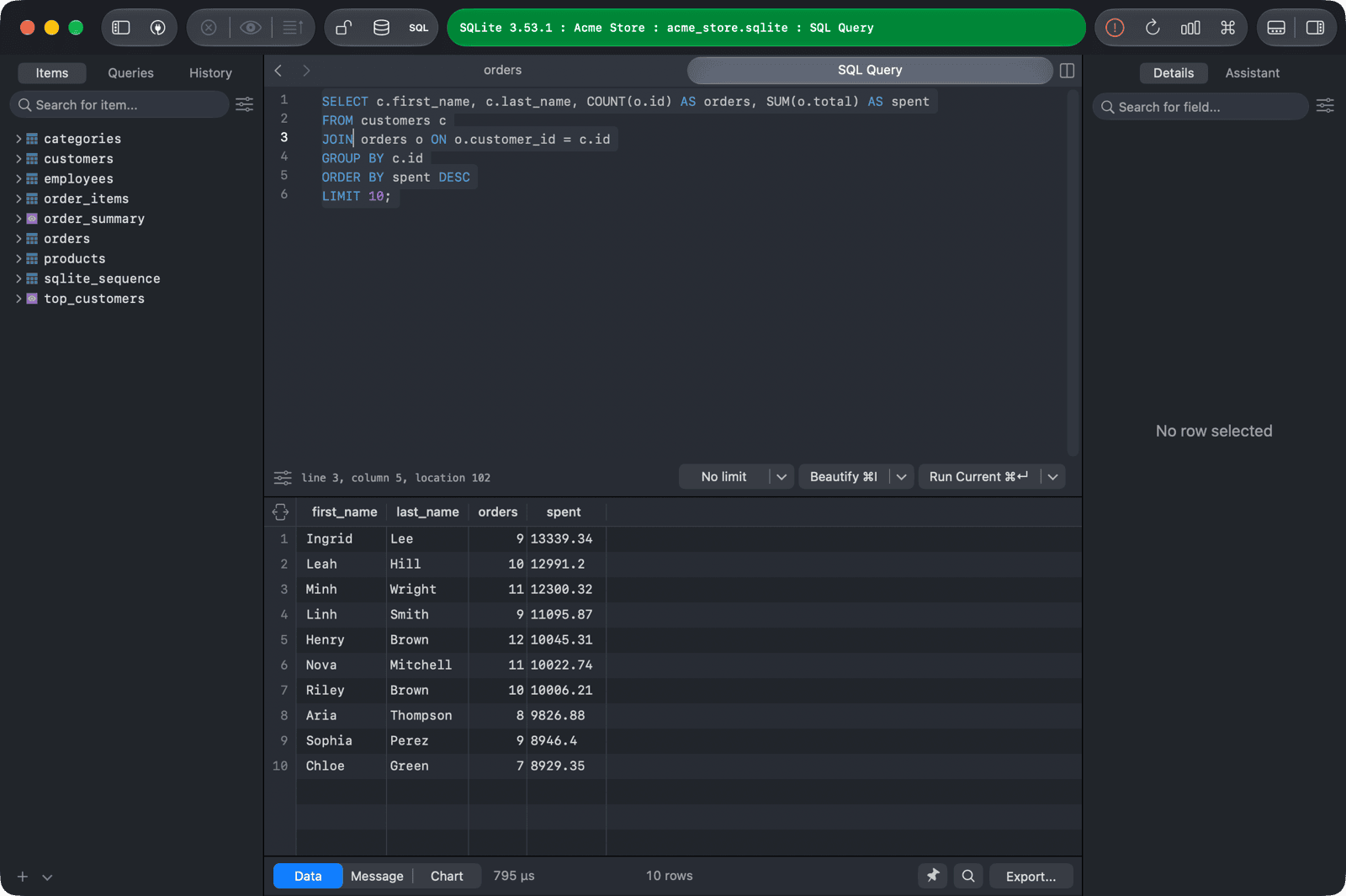Open the Run Current dropdown arrow
This screenshot has width=1346, height=896.
coord(1052,477)
